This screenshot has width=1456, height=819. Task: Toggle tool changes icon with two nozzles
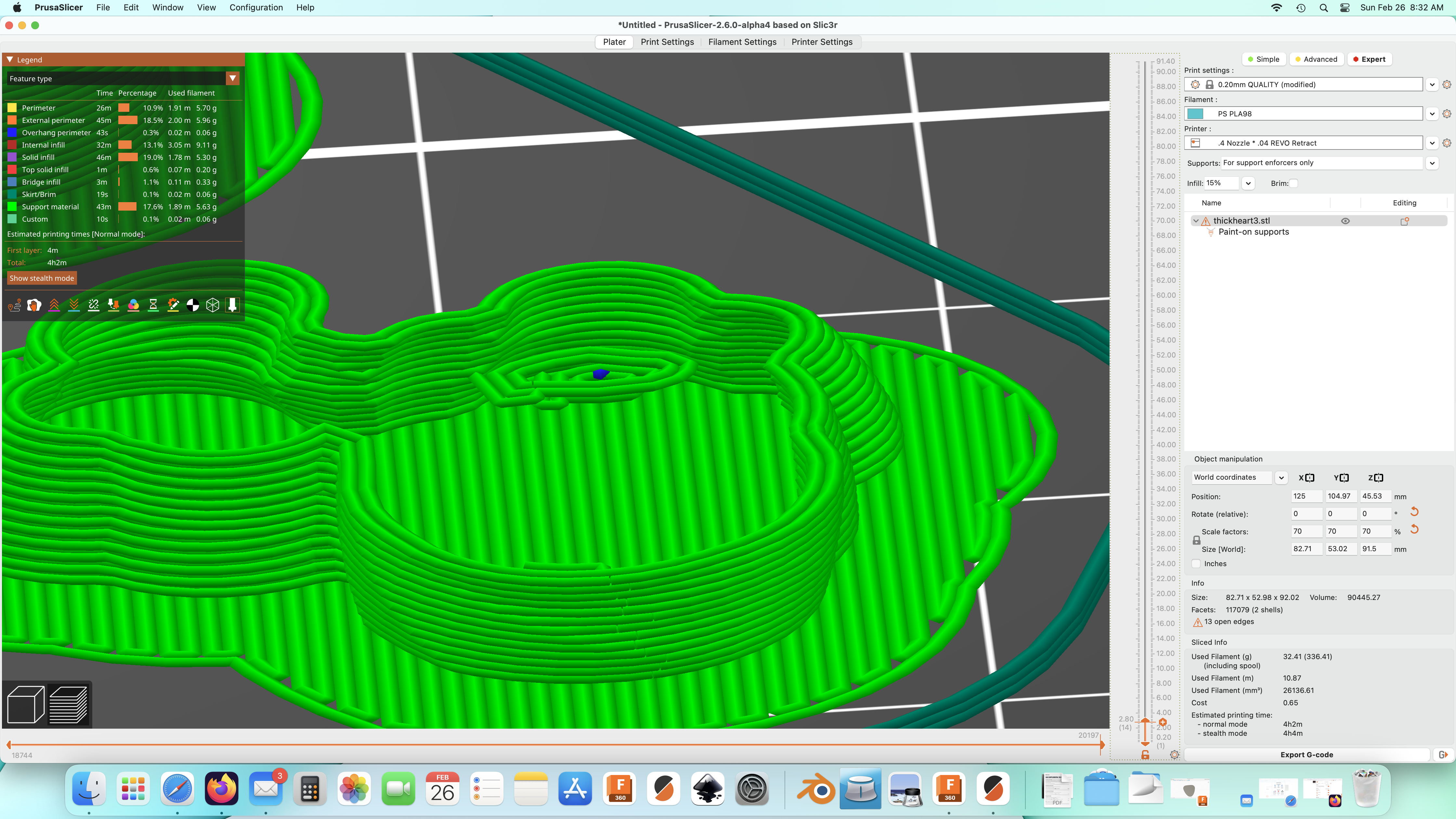(x=114, y=305)
